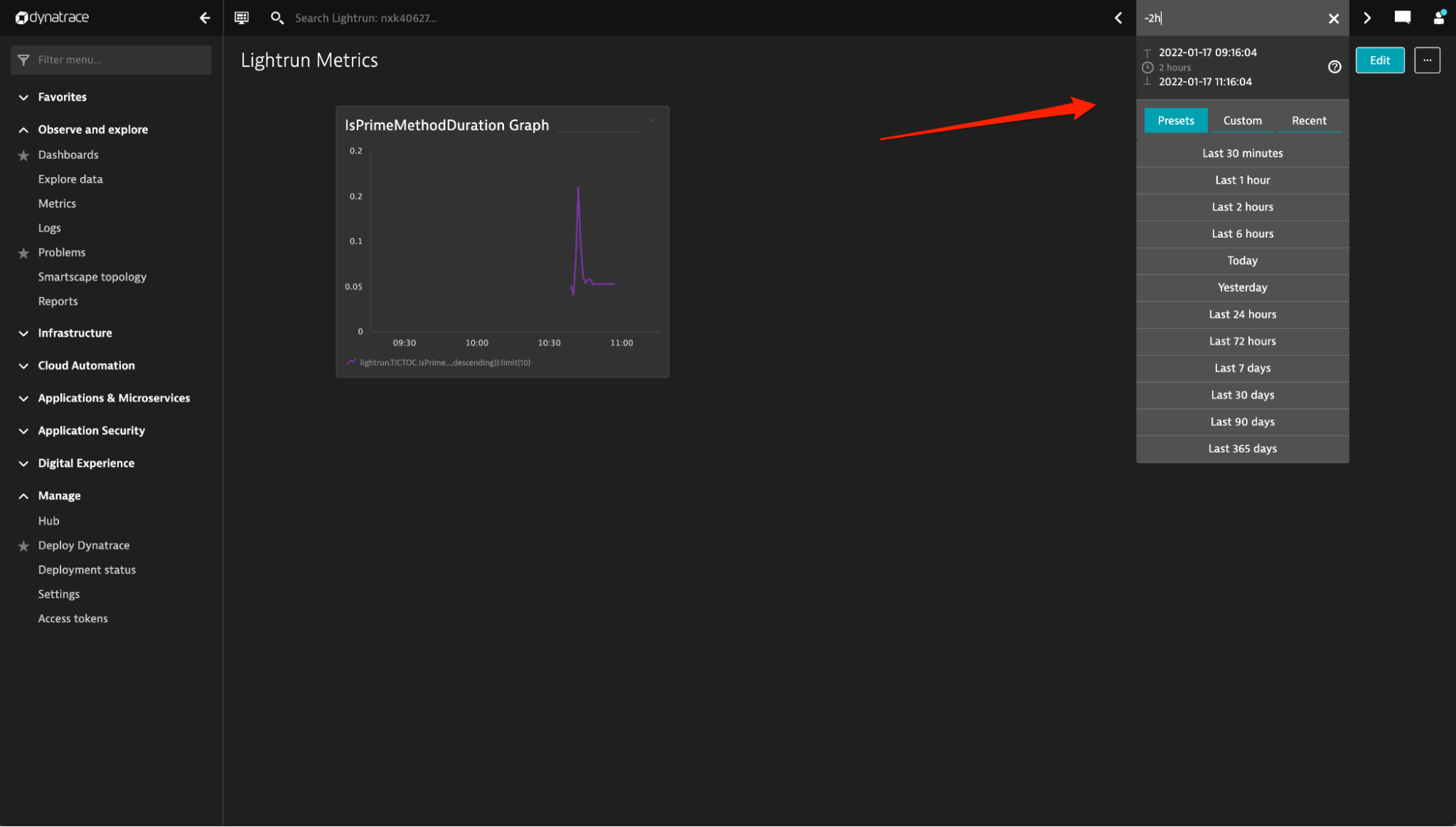This screenshot has width=1456, height=827.
Task: Switch to the Custom timeframe tab
Action: (x=1242, y=120)
